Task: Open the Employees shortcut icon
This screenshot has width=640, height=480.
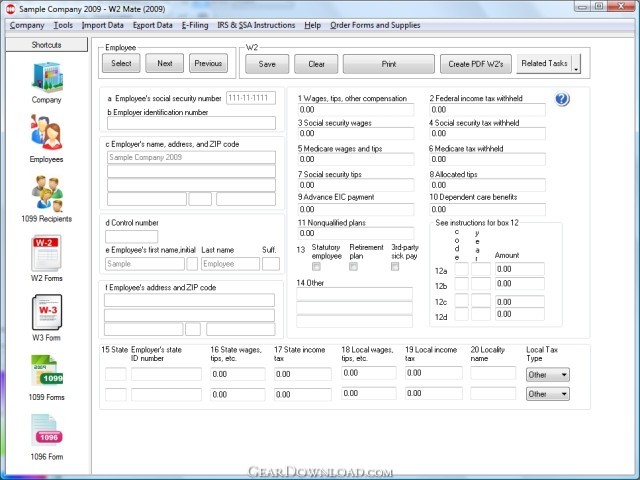Action: (47, 132)
